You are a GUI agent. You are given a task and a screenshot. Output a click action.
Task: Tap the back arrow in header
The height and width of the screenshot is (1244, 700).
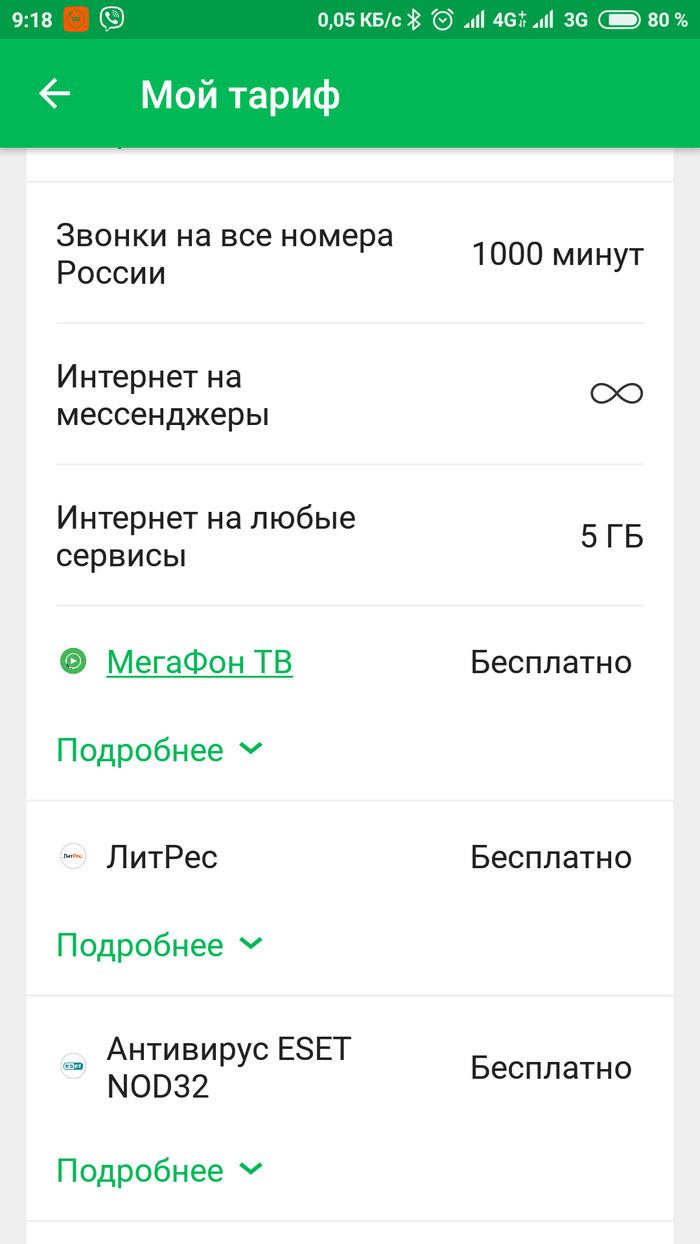[x=55, y=94]
